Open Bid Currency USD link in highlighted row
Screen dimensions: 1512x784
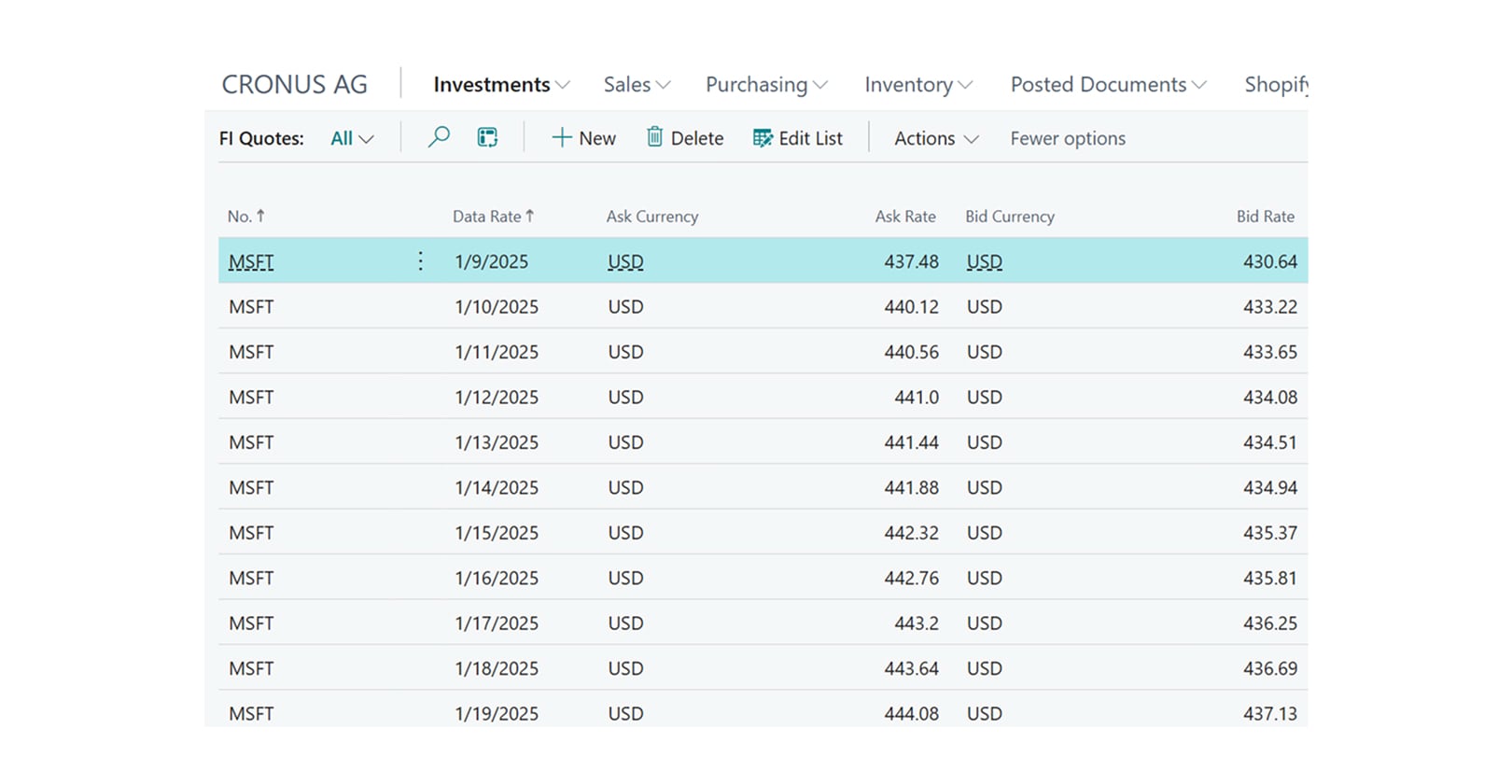click(x=985, y=262)
